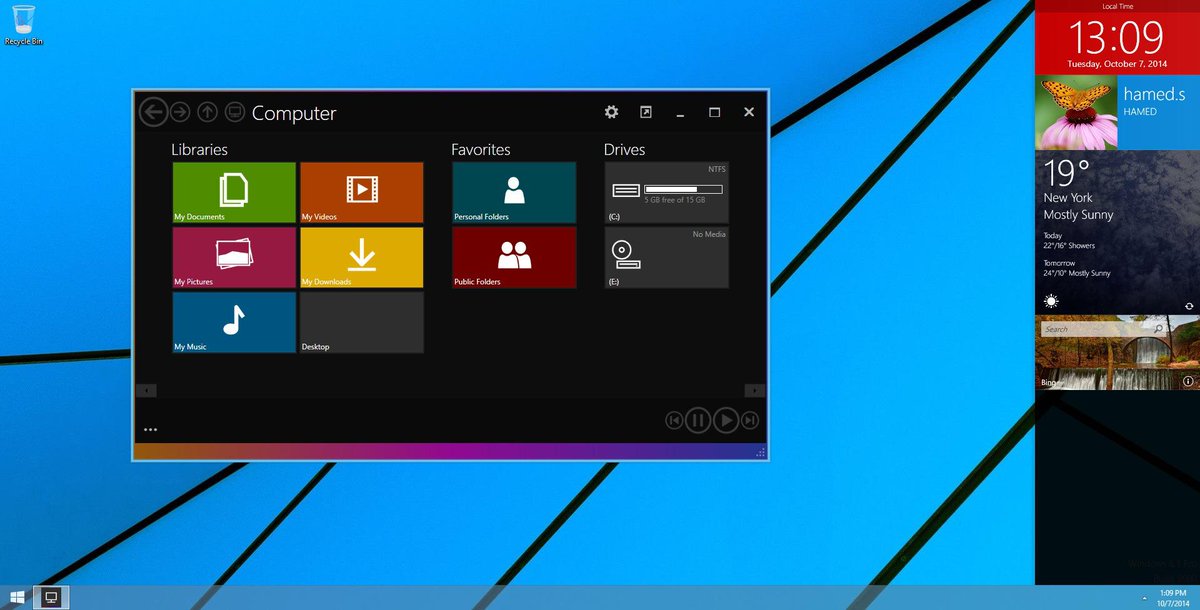Click the C: drive free space bar
Image resolution: width=1200 pixels, height=610 pixels.
(x=683, y=188)
